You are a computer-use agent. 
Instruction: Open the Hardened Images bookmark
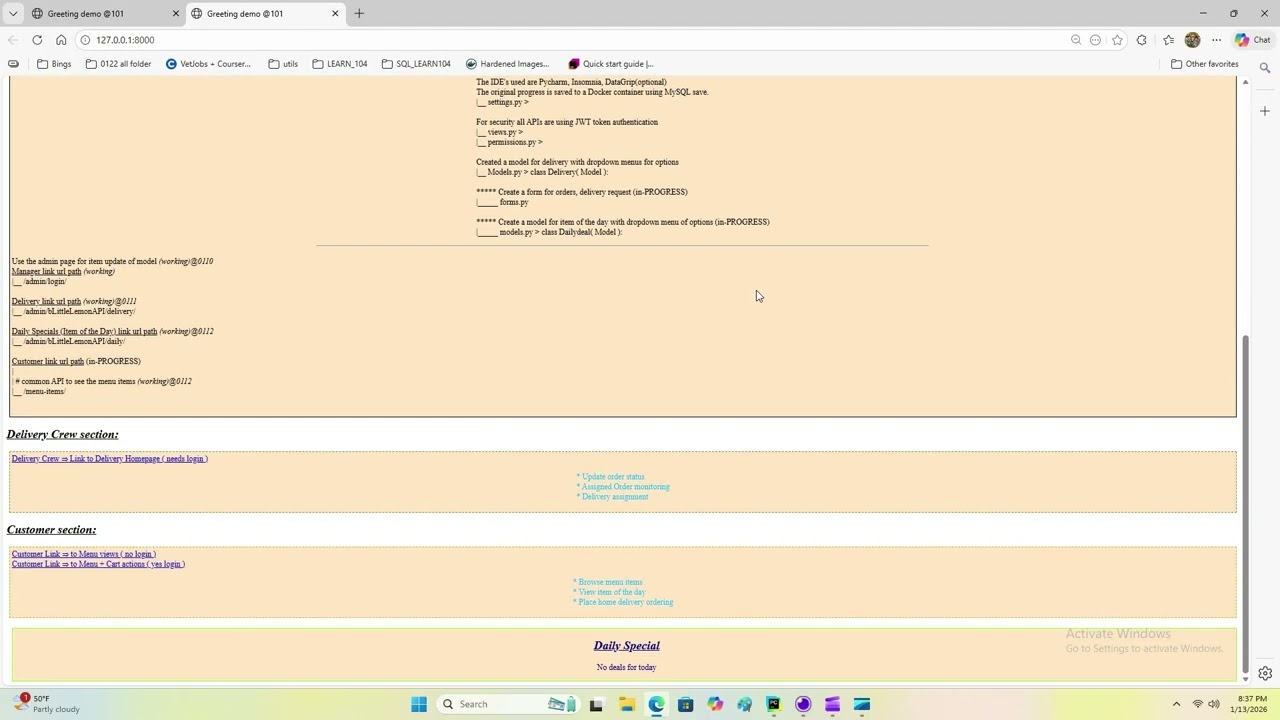click(x=507, y=64)
